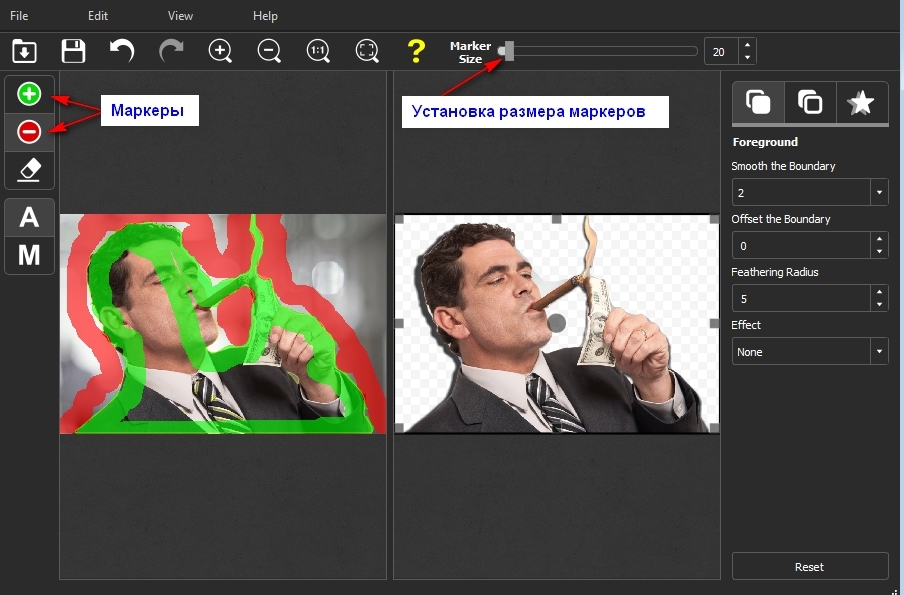
Task: Switch to the star effects tab
Action: (x=860, y=103)
